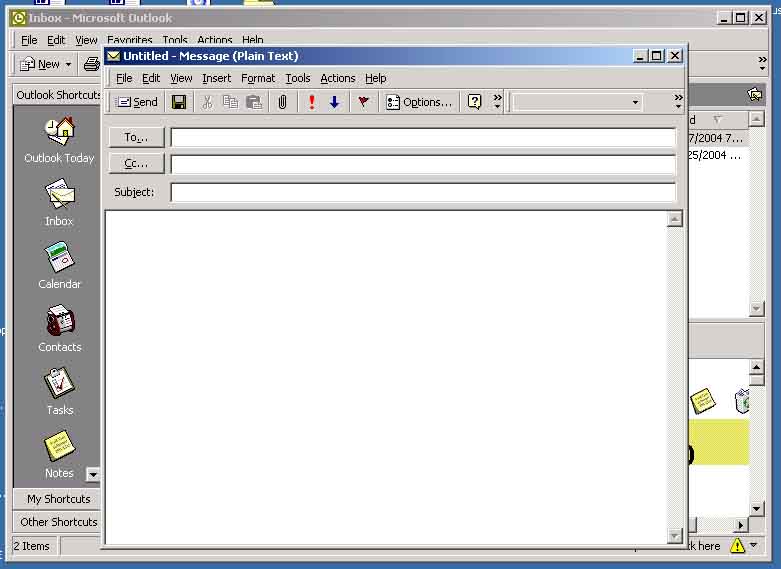Save the message using floppy disk icon
The height and width of the screenshot is (569, 781).
tap(179, 102)
